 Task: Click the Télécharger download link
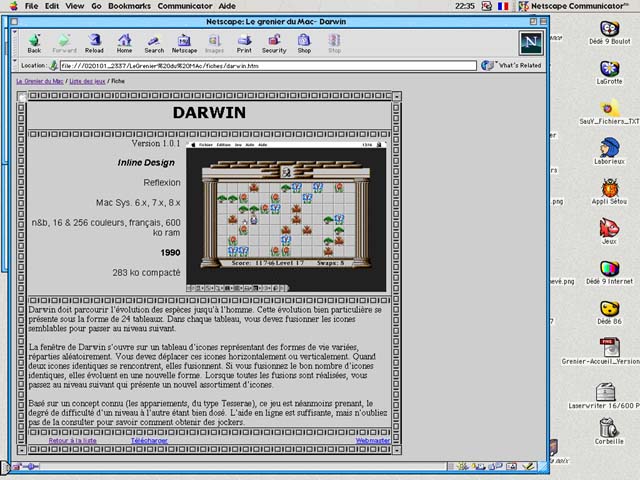point(149,441)
